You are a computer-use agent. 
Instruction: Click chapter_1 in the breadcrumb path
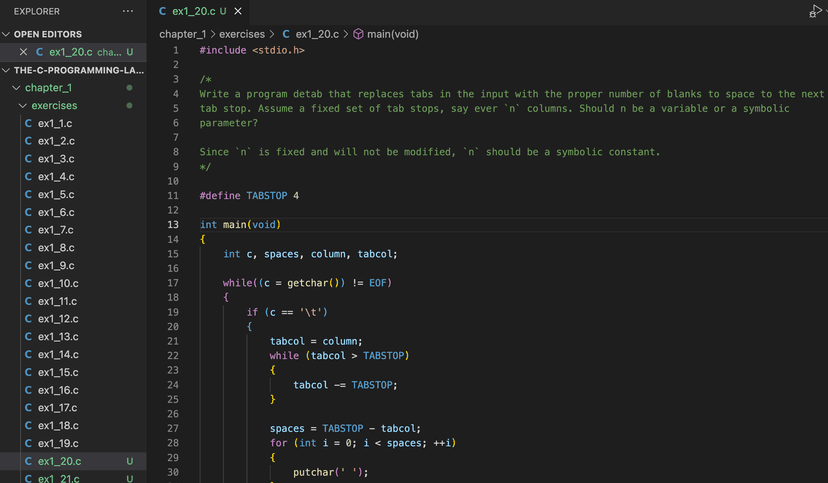pos(183,34)
